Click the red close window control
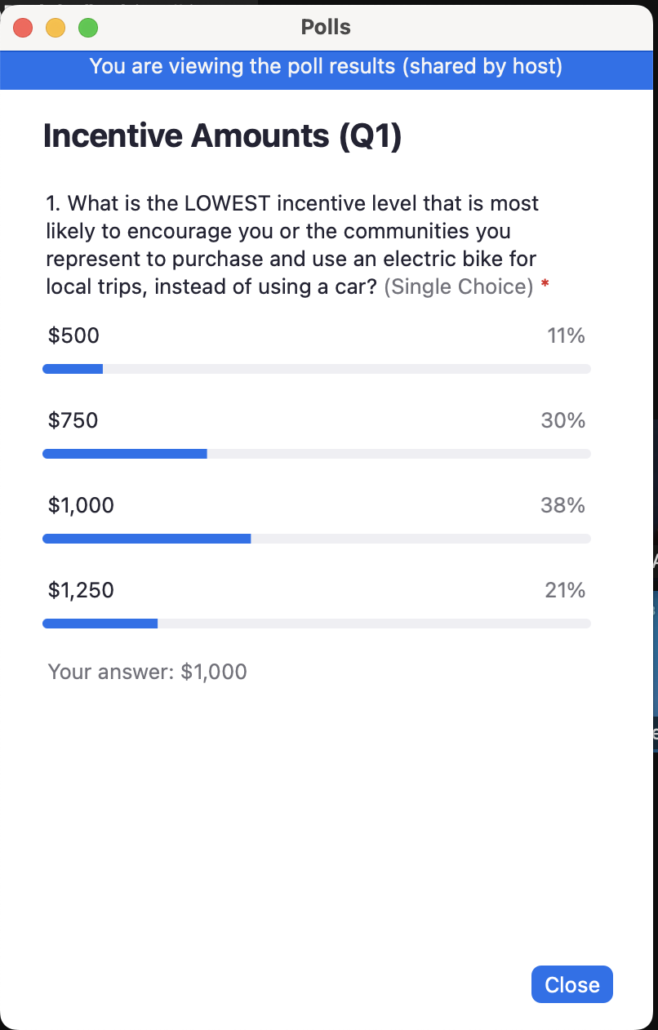The width and height of the screenshot is (658, 1030). click(22, 27)
